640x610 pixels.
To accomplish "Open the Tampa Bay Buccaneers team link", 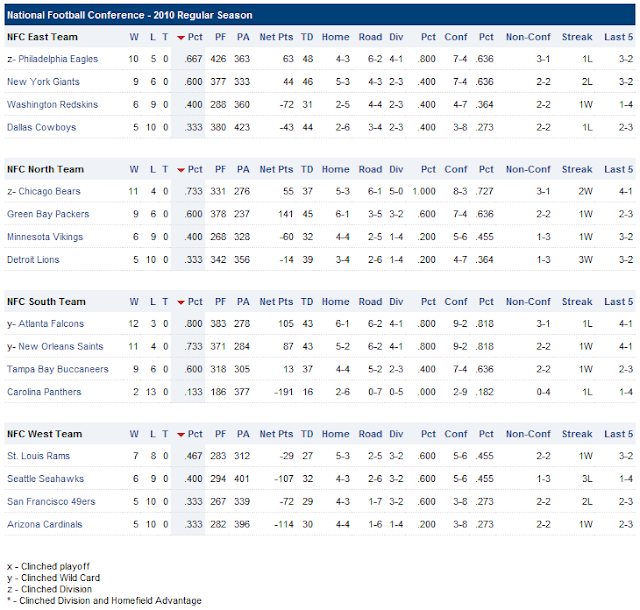I will 58,369.
